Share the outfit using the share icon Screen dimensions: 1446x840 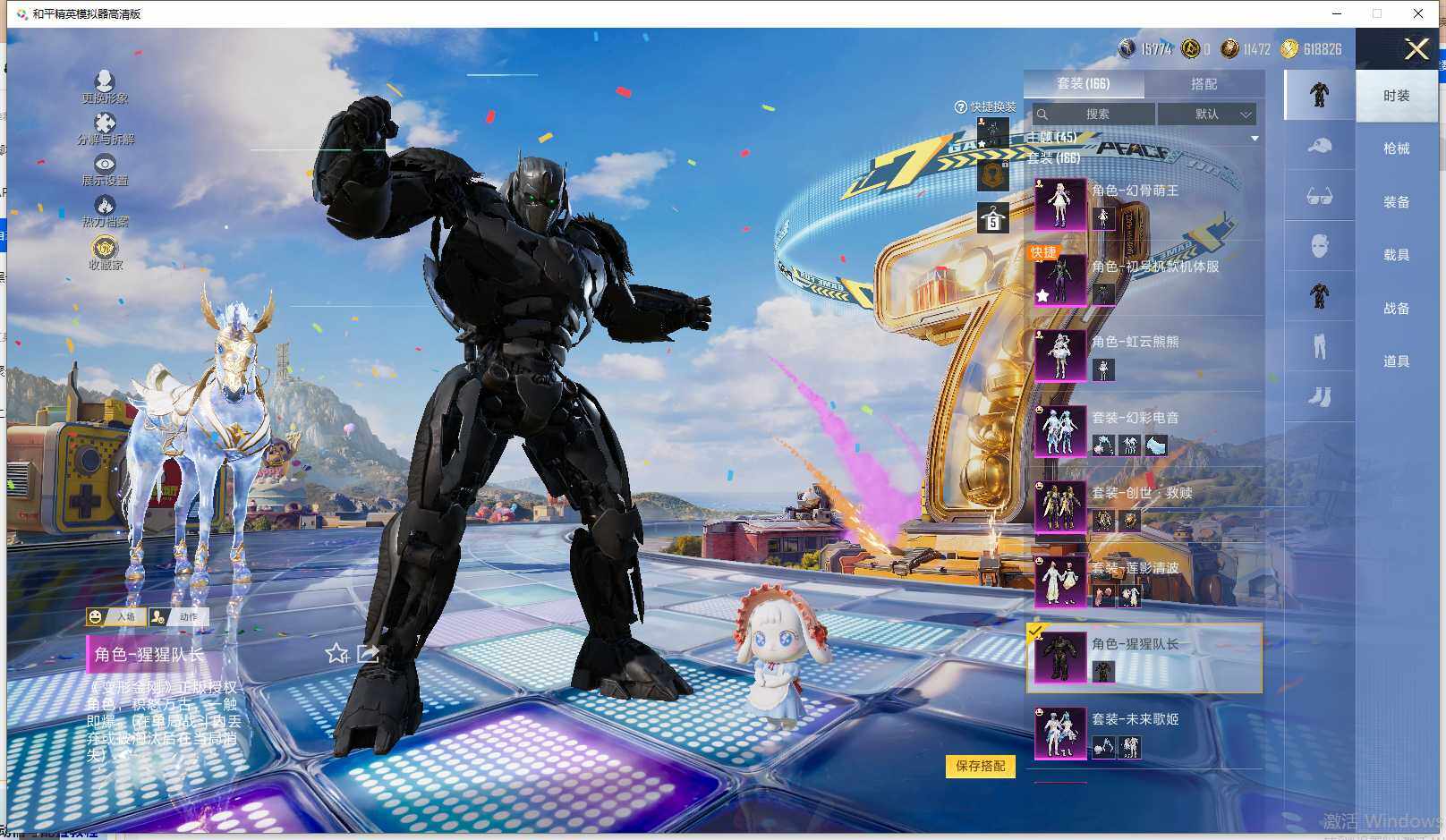tap(368, 654)
